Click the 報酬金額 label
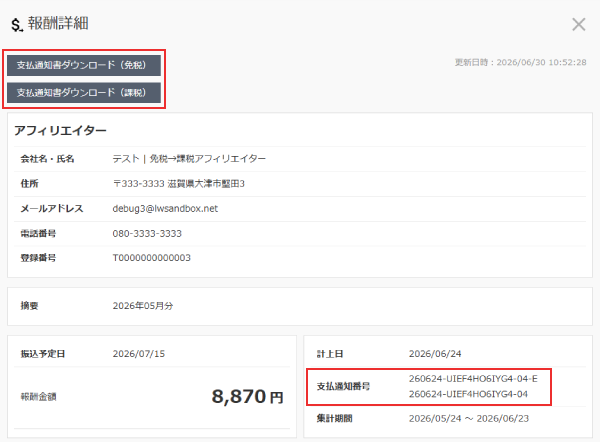 click(x=38, y=397)
